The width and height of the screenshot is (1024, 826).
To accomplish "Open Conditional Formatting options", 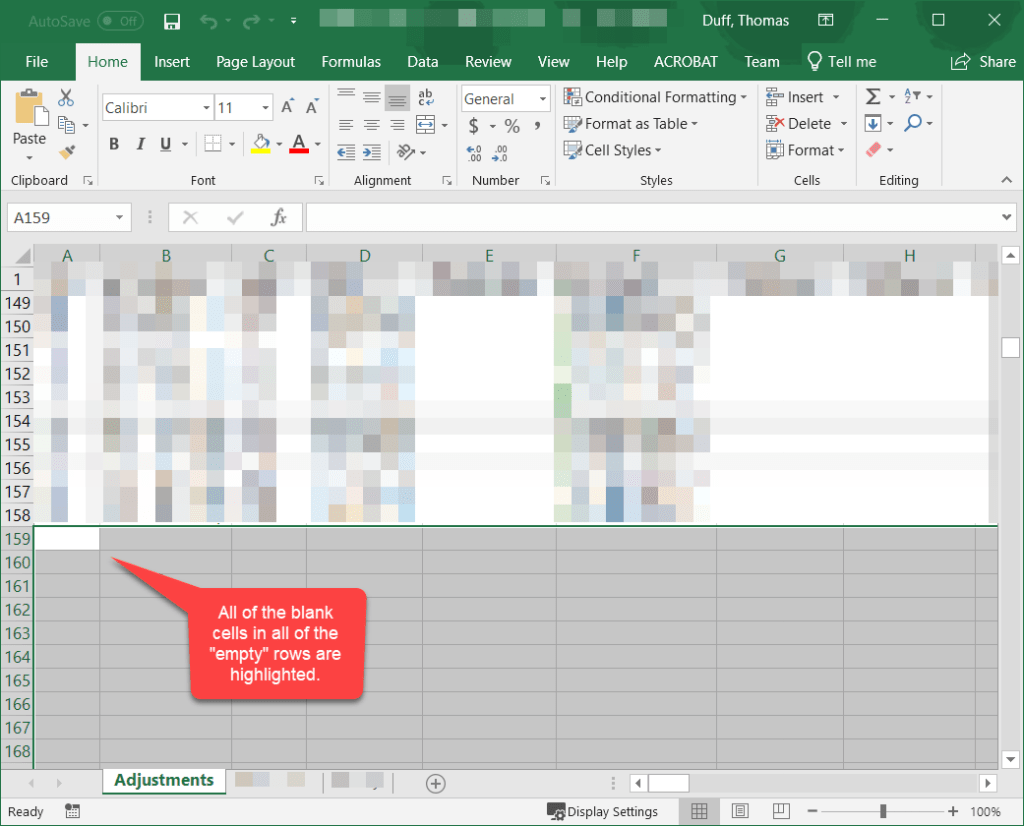I will click(656, 96).
